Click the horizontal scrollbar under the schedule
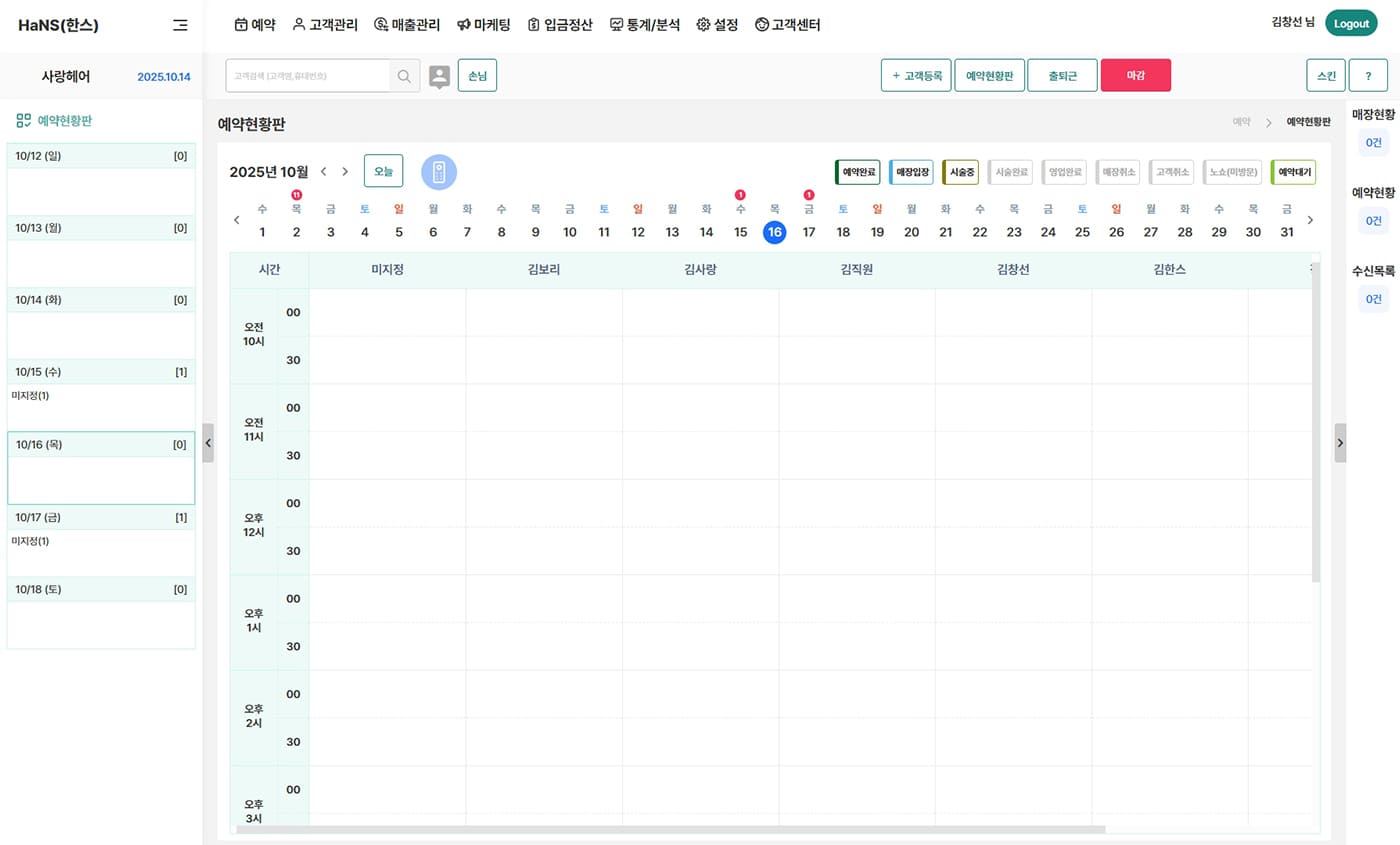This screenshot has width=1400, height=845. [670, 829]
